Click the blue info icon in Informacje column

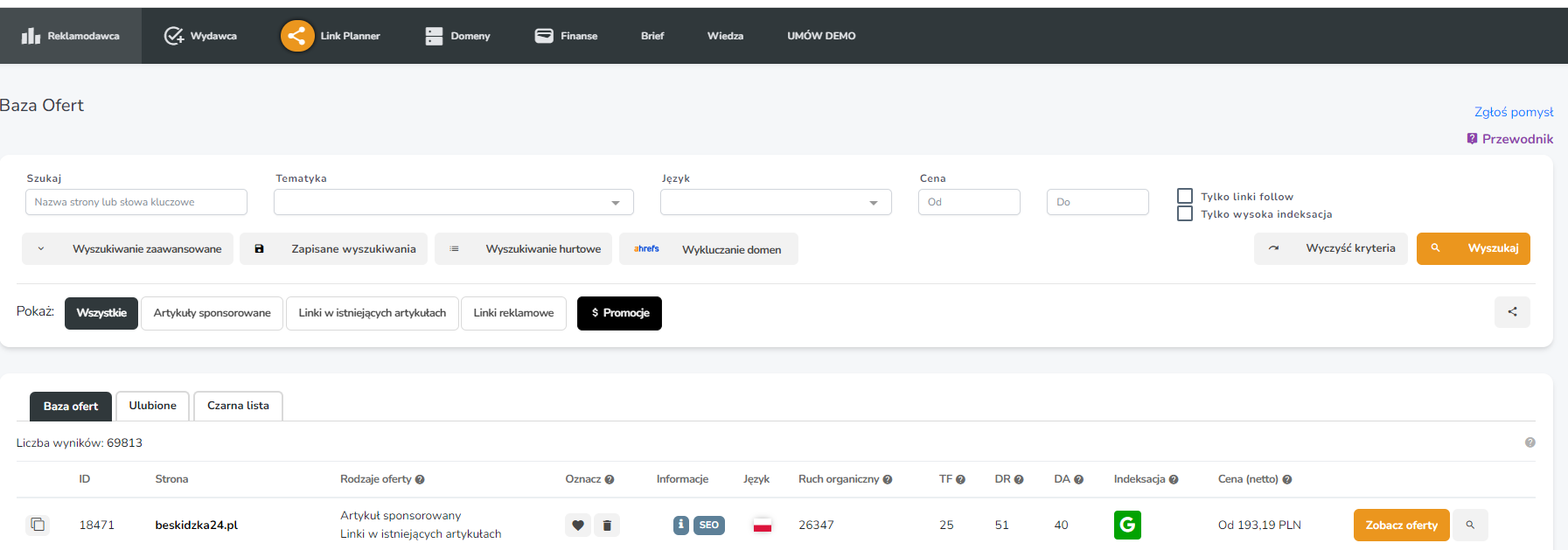pos(681,525)
